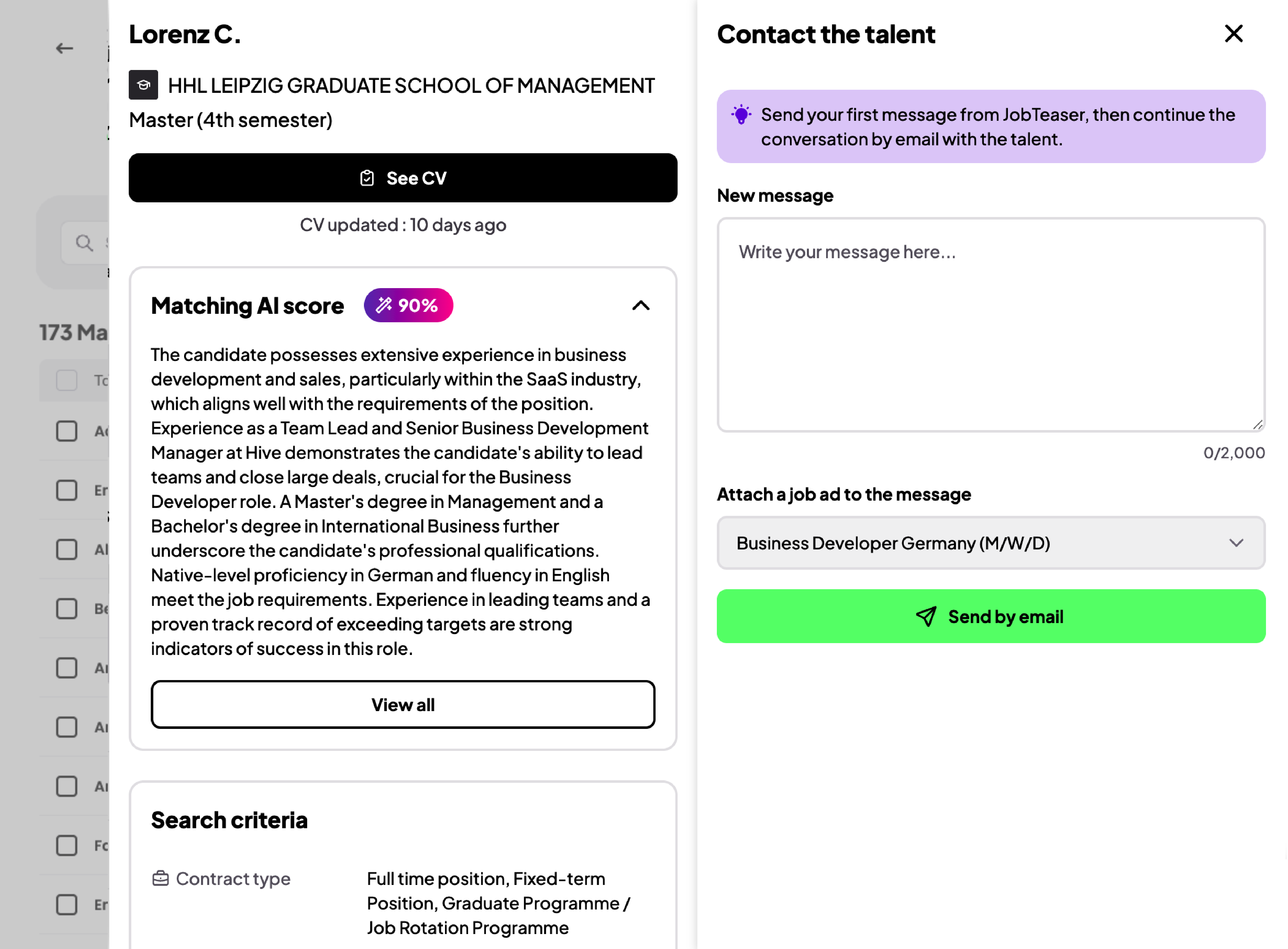Click the paper plane send icon

pyautogui.click(x=926, y=616)
